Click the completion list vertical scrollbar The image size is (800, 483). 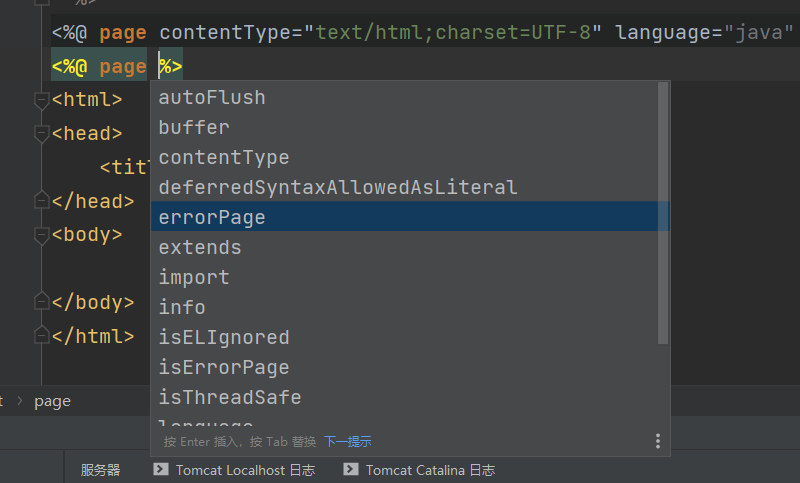(663, 212)
